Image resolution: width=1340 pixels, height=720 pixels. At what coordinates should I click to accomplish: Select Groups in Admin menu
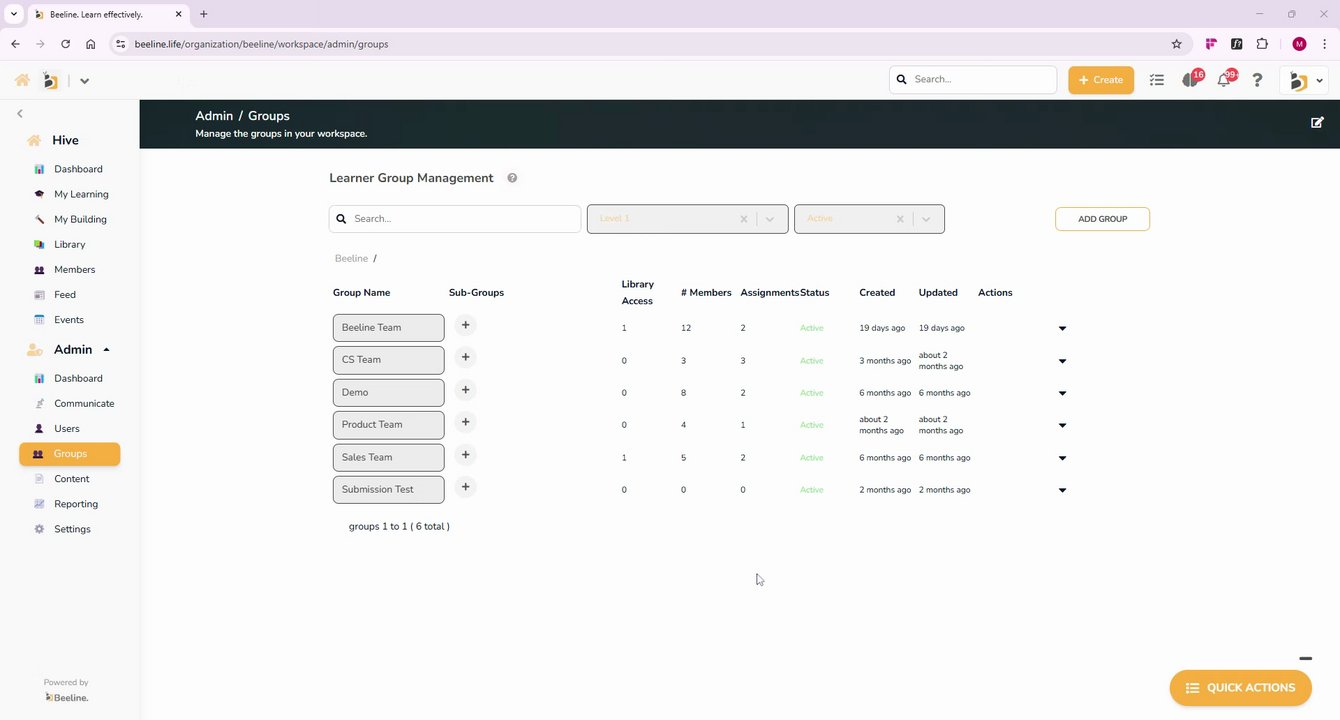[70, 454]
